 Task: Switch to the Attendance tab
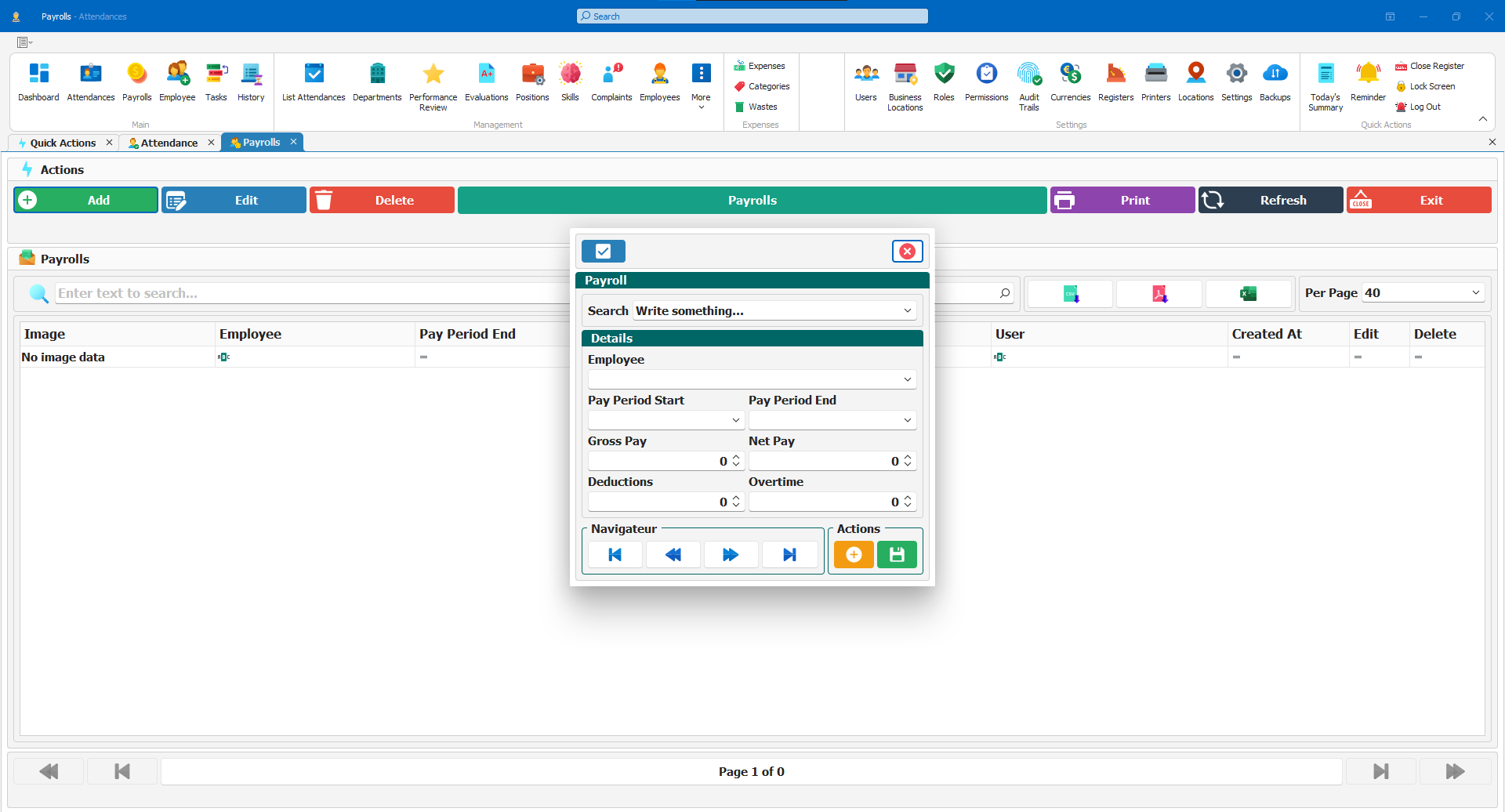pyautogui.click(x=169, y=143)
